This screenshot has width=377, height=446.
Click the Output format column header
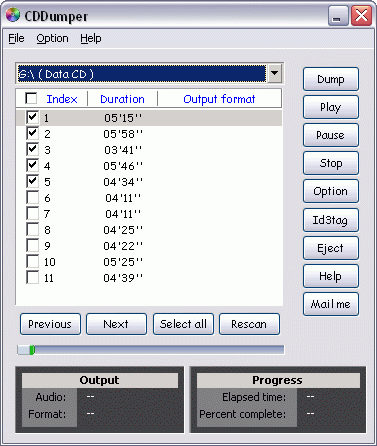[x=219, y=99]
